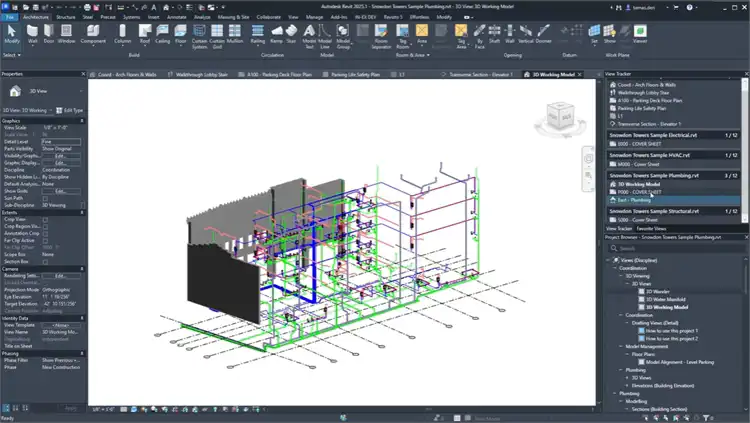750x423 pixels.
Task: Select the Column tool
Action: (122, 34)
